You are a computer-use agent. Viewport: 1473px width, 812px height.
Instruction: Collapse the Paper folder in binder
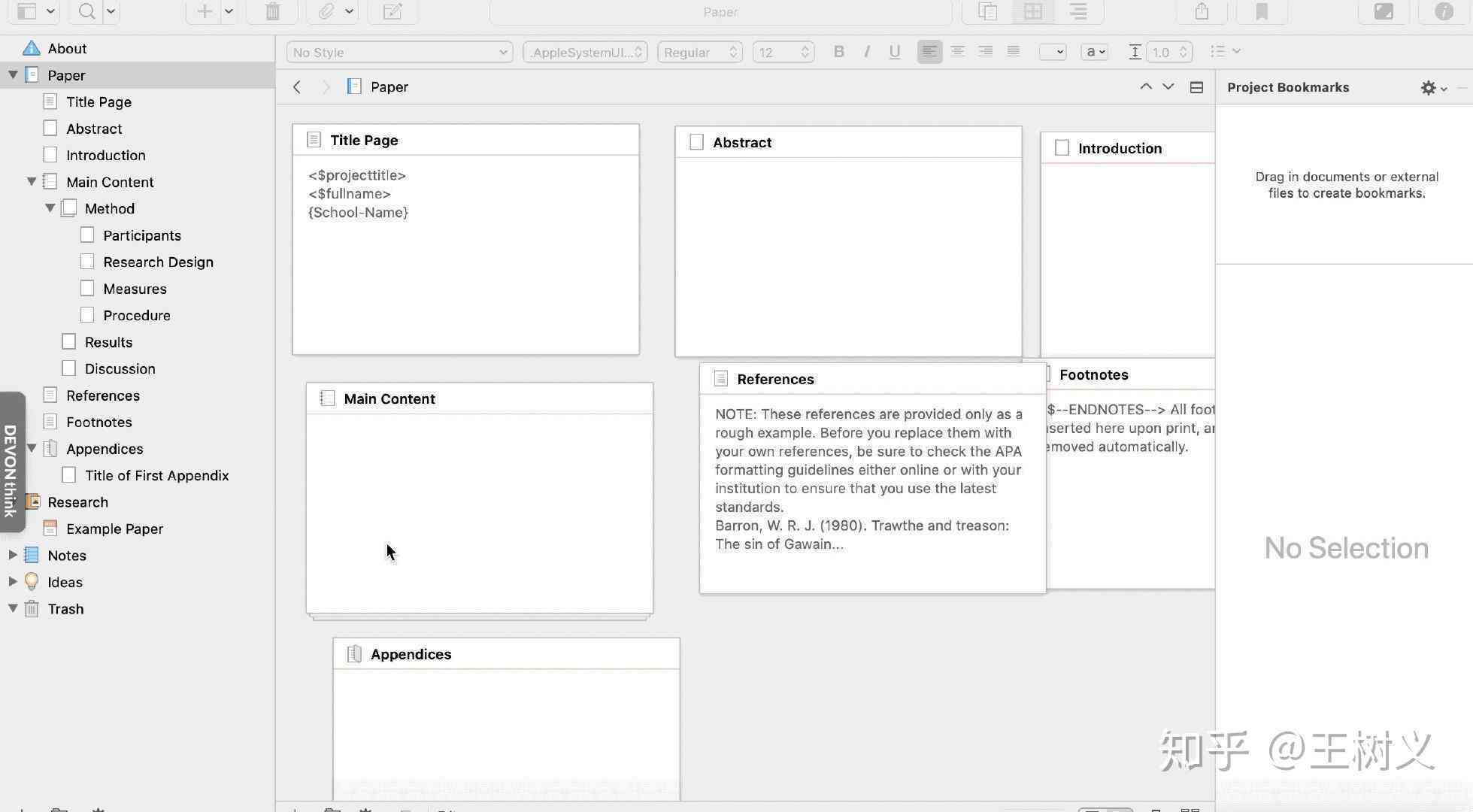click(x=13, y=75)
